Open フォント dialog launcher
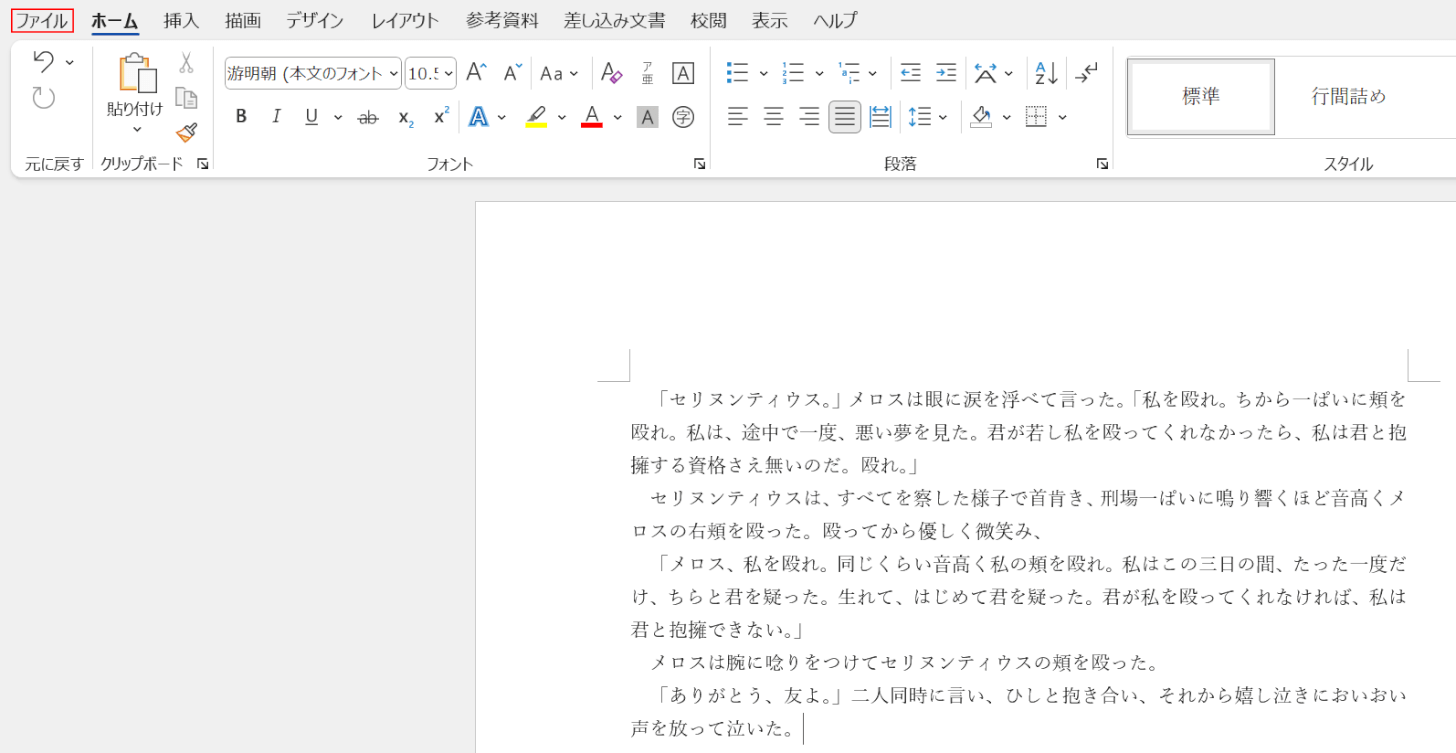This screenshot has height=753, width=1456. tap(700, 164)
